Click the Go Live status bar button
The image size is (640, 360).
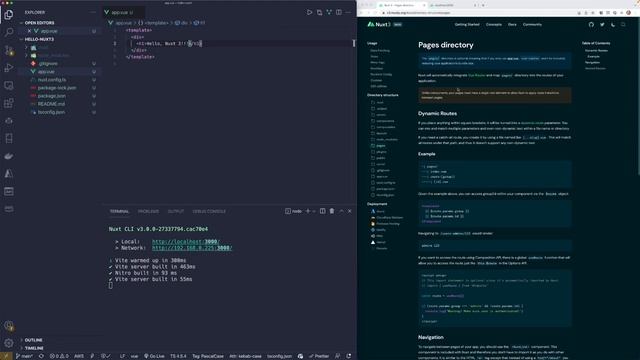click(154, 356)
